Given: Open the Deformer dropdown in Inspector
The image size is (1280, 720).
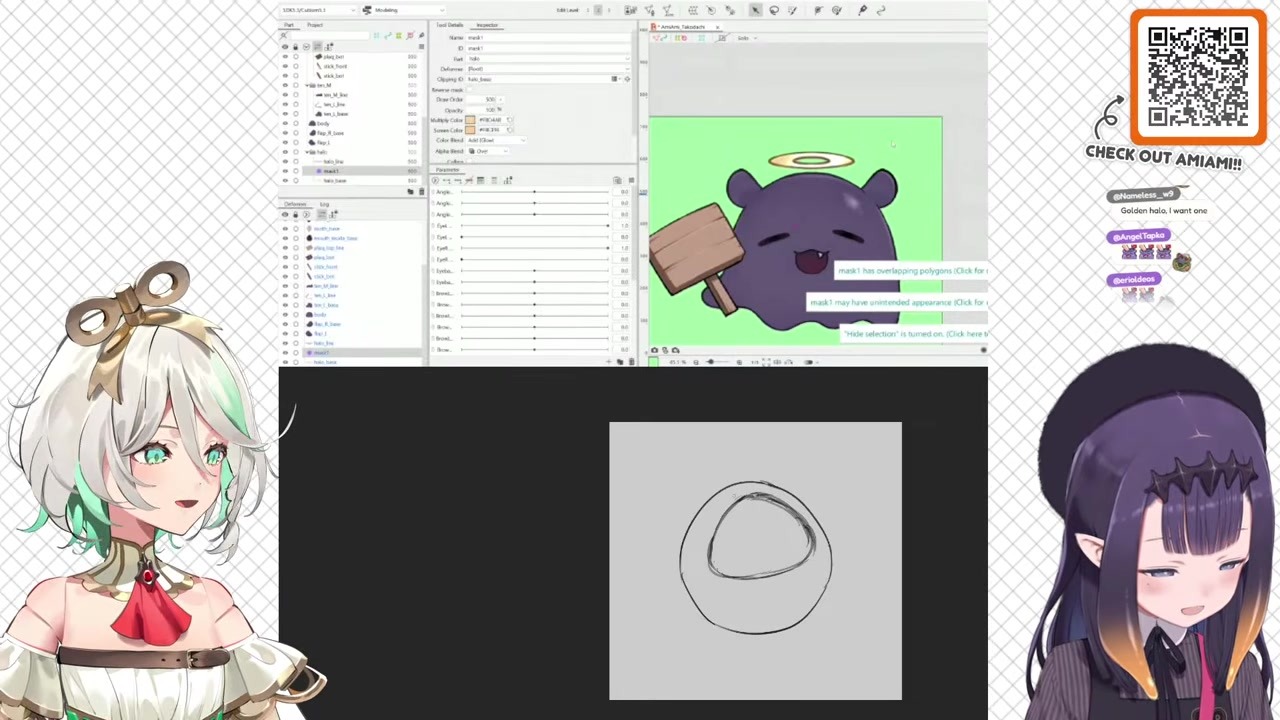Looking at the screenshot, I should 548,69.
